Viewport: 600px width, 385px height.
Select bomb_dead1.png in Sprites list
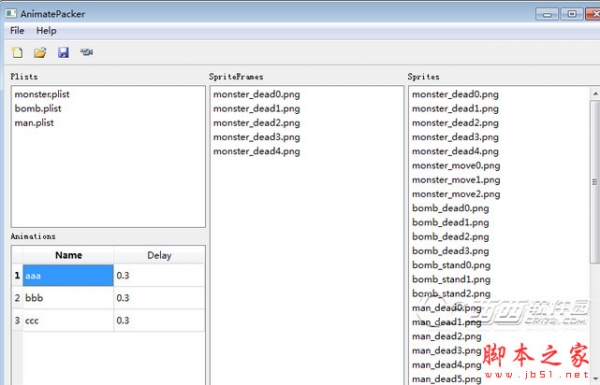pyautogui.click(x=450, y=222)
